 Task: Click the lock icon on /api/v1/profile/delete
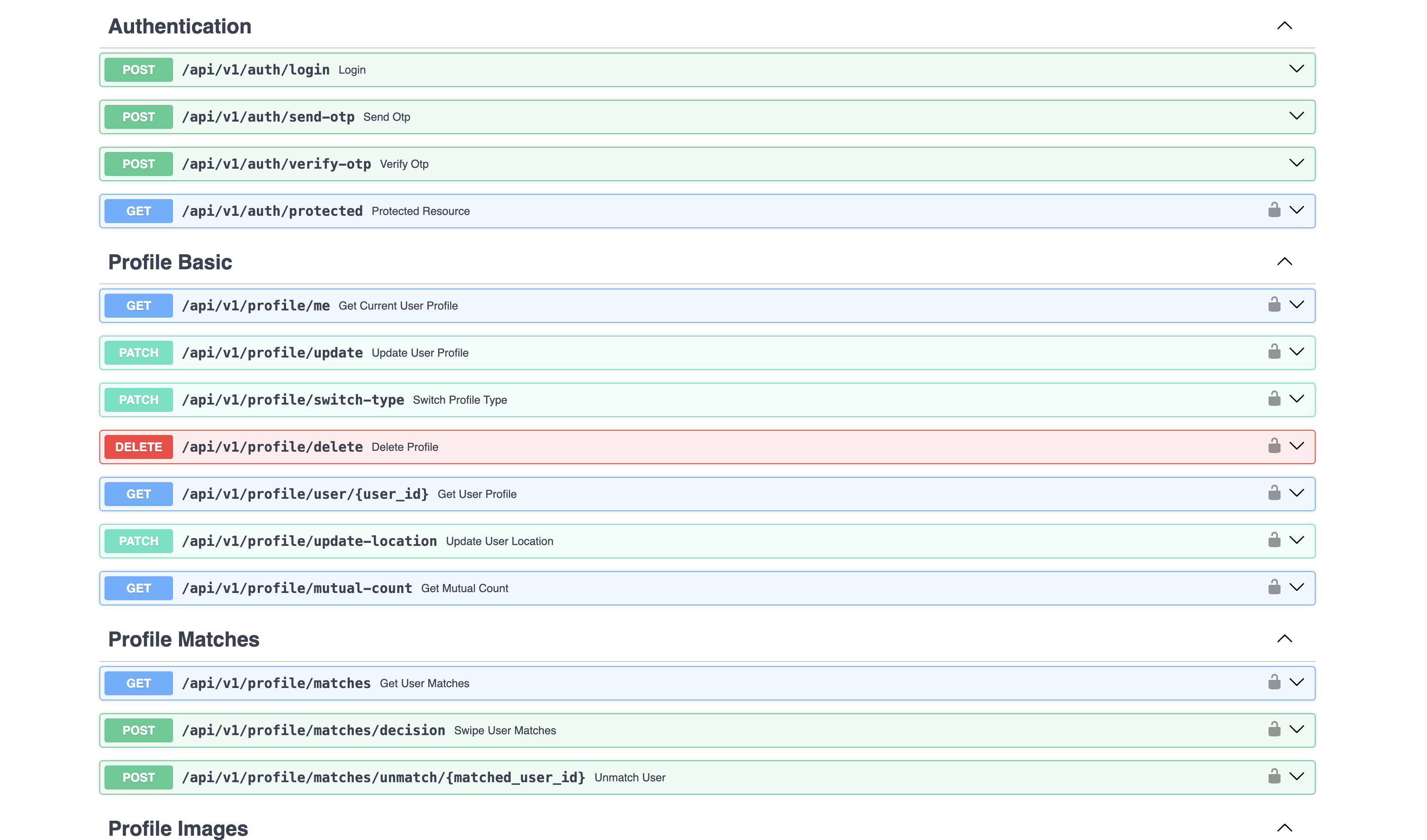pos(1274,446)
